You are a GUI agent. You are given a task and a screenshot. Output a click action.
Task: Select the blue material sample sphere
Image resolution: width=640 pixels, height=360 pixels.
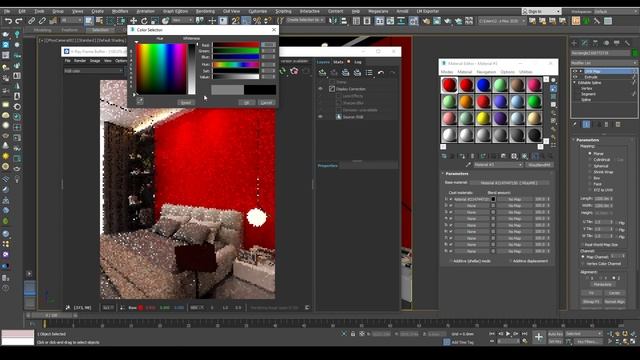[483, 85]
